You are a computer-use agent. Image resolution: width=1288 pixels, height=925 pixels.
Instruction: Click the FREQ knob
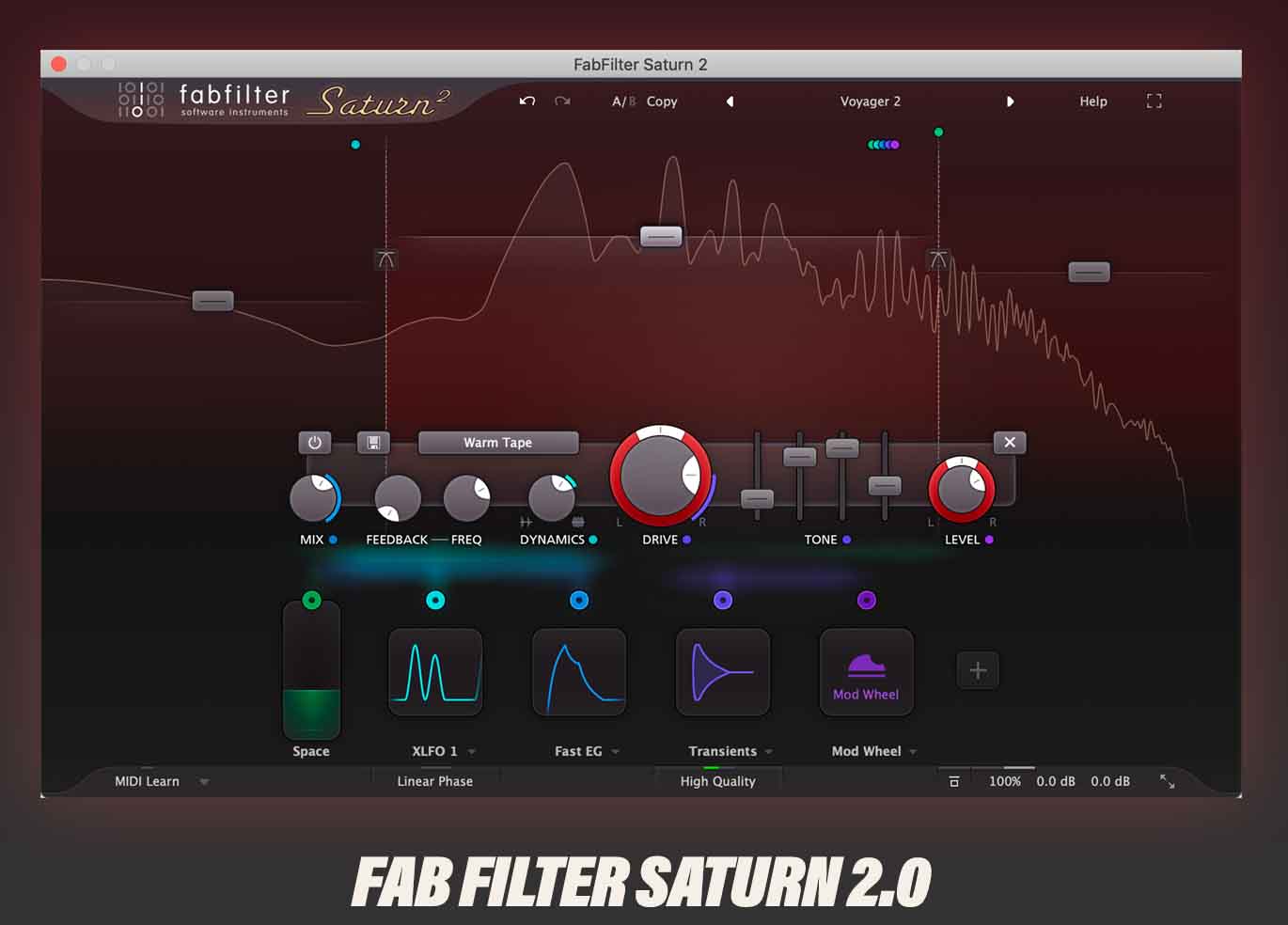[466, 497]
